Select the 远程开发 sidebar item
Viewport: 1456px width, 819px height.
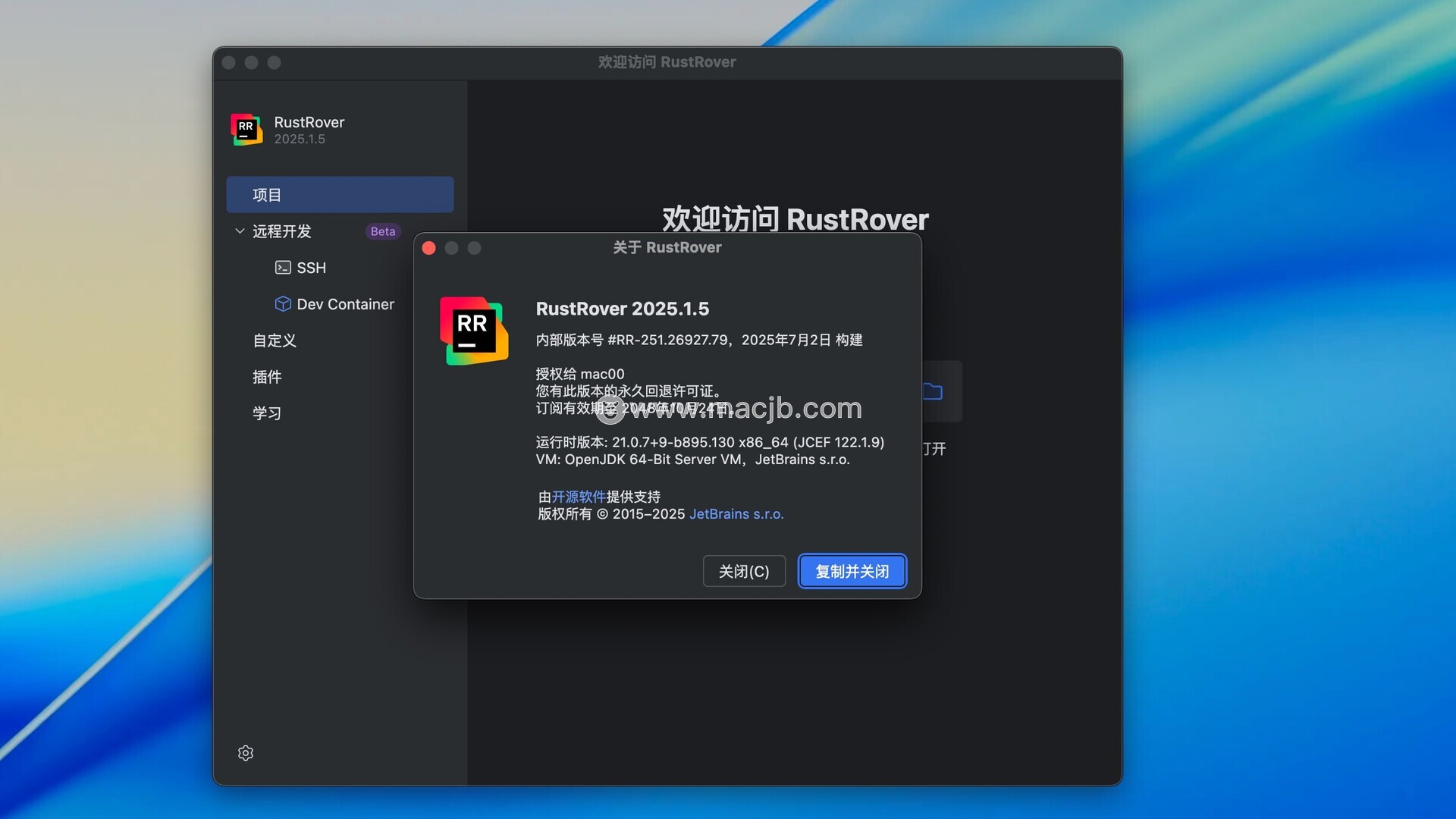[282, 231]
